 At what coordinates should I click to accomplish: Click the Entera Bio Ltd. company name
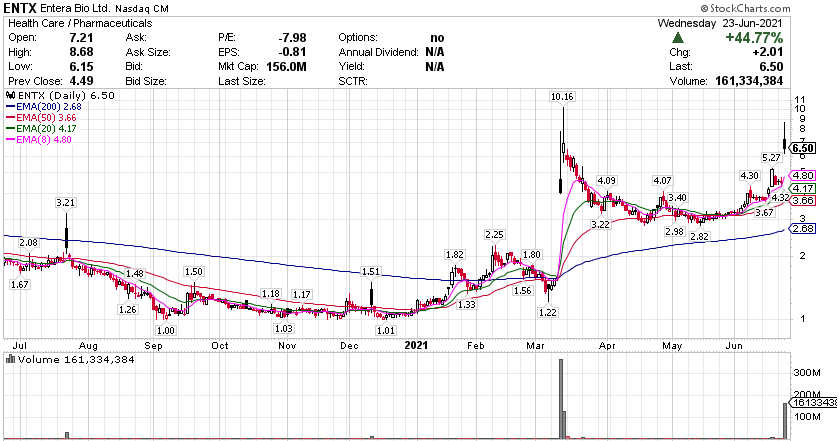[77, 9]
